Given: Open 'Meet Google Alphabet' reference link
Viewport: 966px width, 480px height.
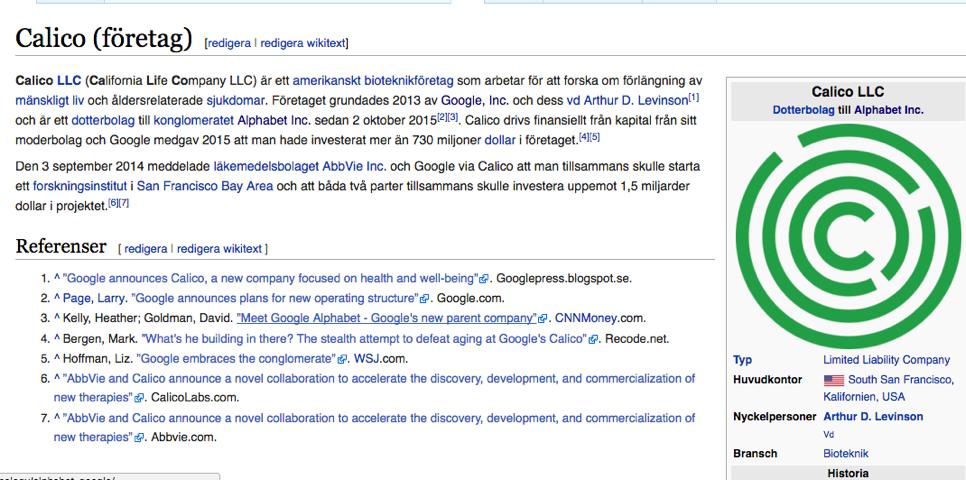Looking at the screenshot, I should pos(387,319).
